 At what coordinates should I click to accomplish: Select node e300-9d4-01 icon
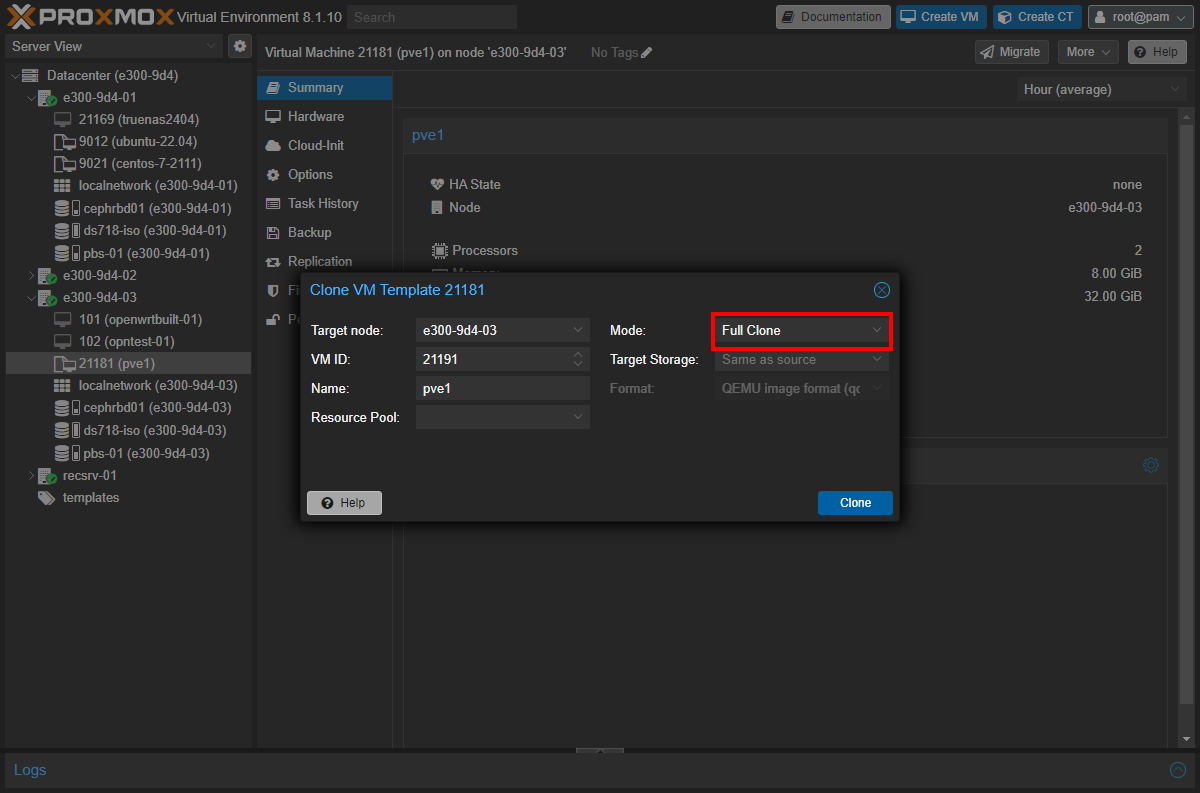[x=47, y=98]
